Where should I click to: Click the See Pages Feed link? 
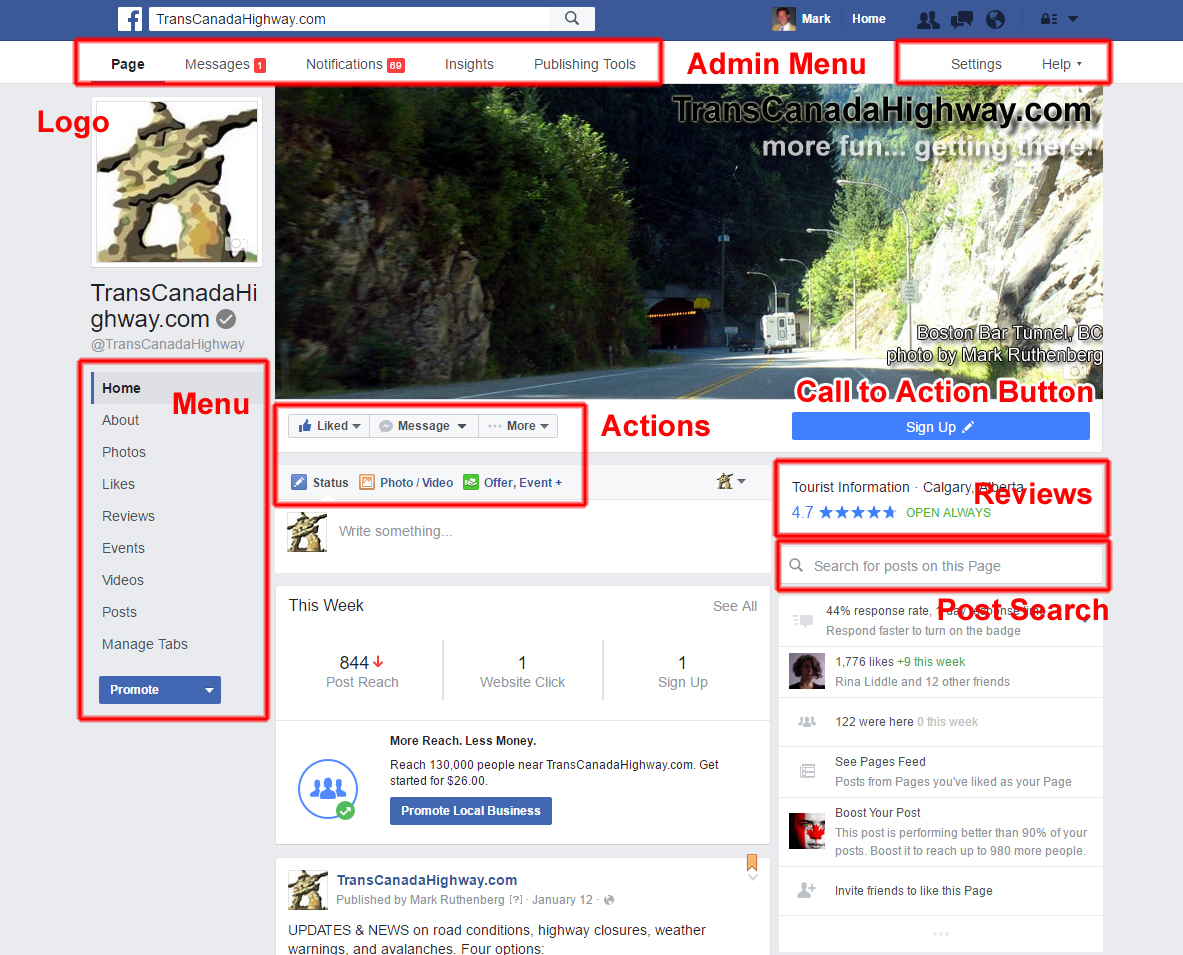(x=880, y=762)
